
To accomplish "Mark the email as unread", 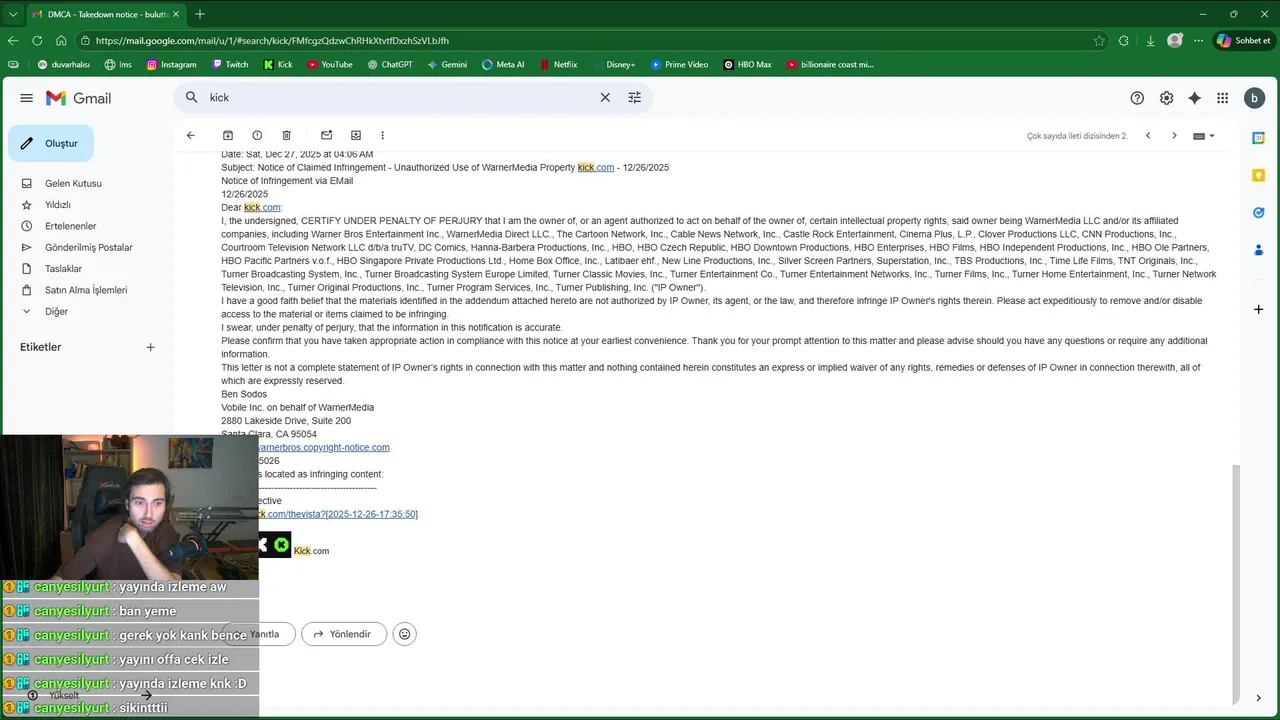I will (x=326, y=135).
